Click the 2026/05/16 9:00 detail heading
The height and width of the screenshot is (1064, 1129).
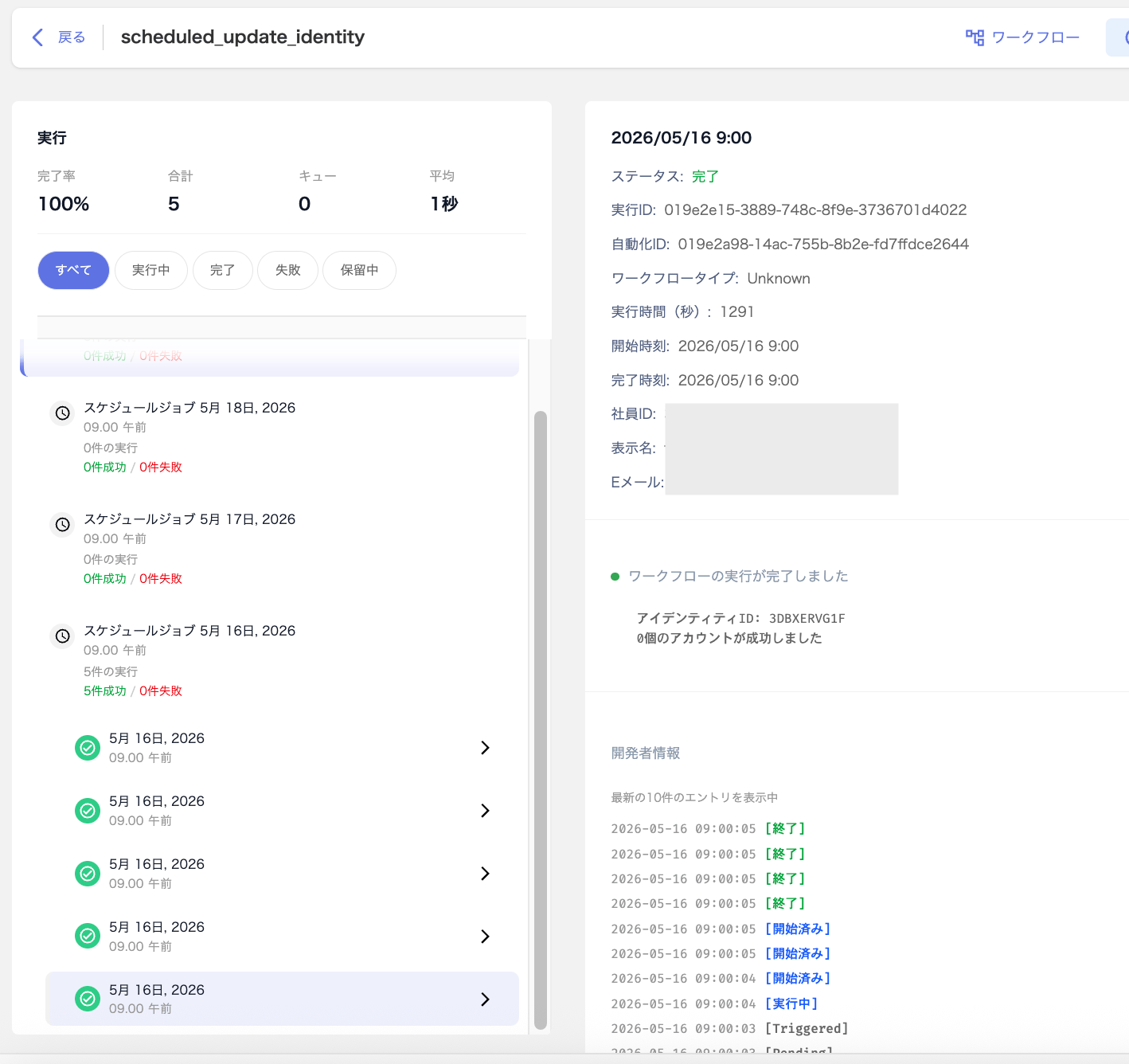click(682, 138)
